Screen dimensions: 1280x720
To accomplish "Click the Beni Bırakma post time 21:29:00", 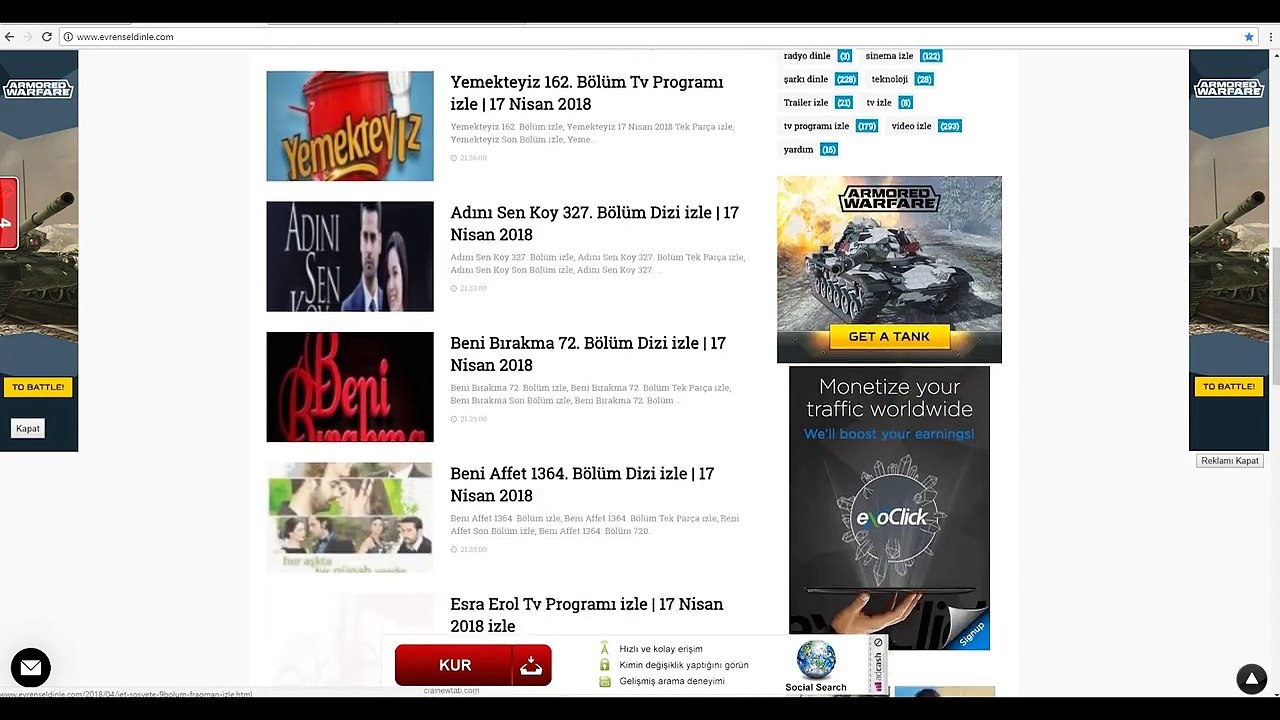I will 469,419.
